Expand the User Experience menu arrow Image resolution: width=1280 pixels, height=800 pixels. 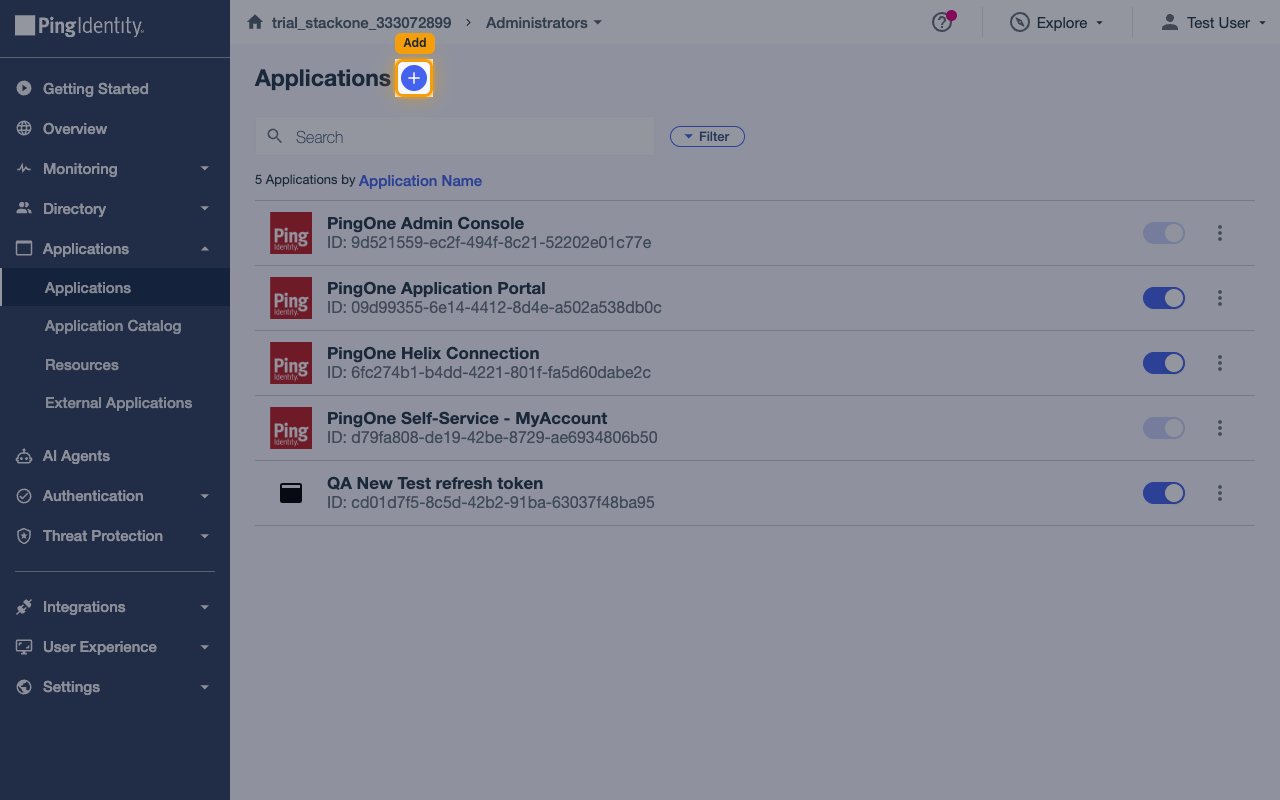(205, 647)
